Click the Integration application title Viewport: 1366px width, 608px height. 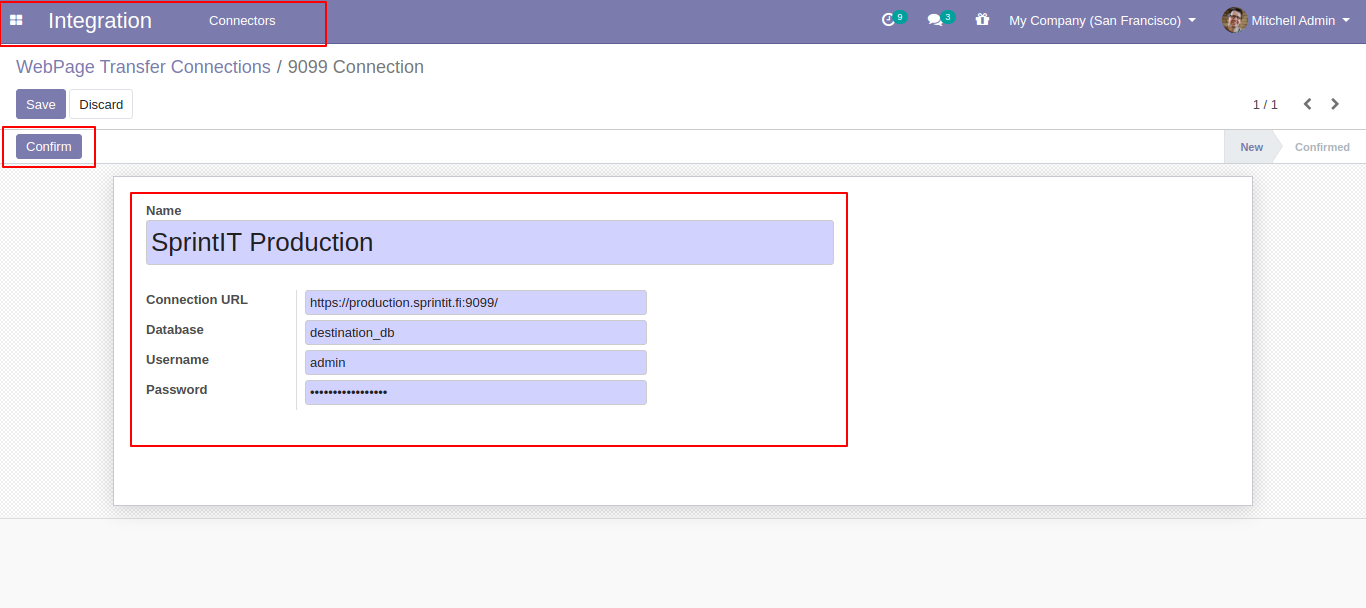(100, 20)
